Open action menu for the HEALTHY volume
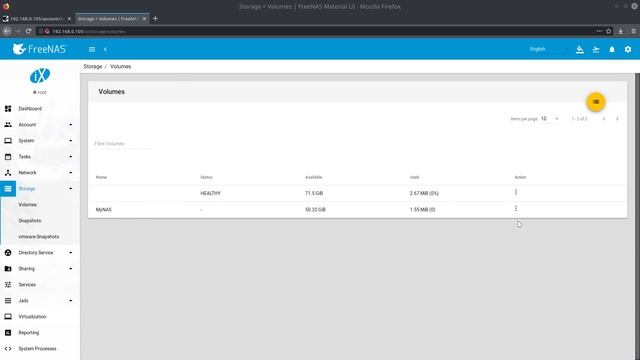This screenshot has width=640, height=360. click(516, 192)
